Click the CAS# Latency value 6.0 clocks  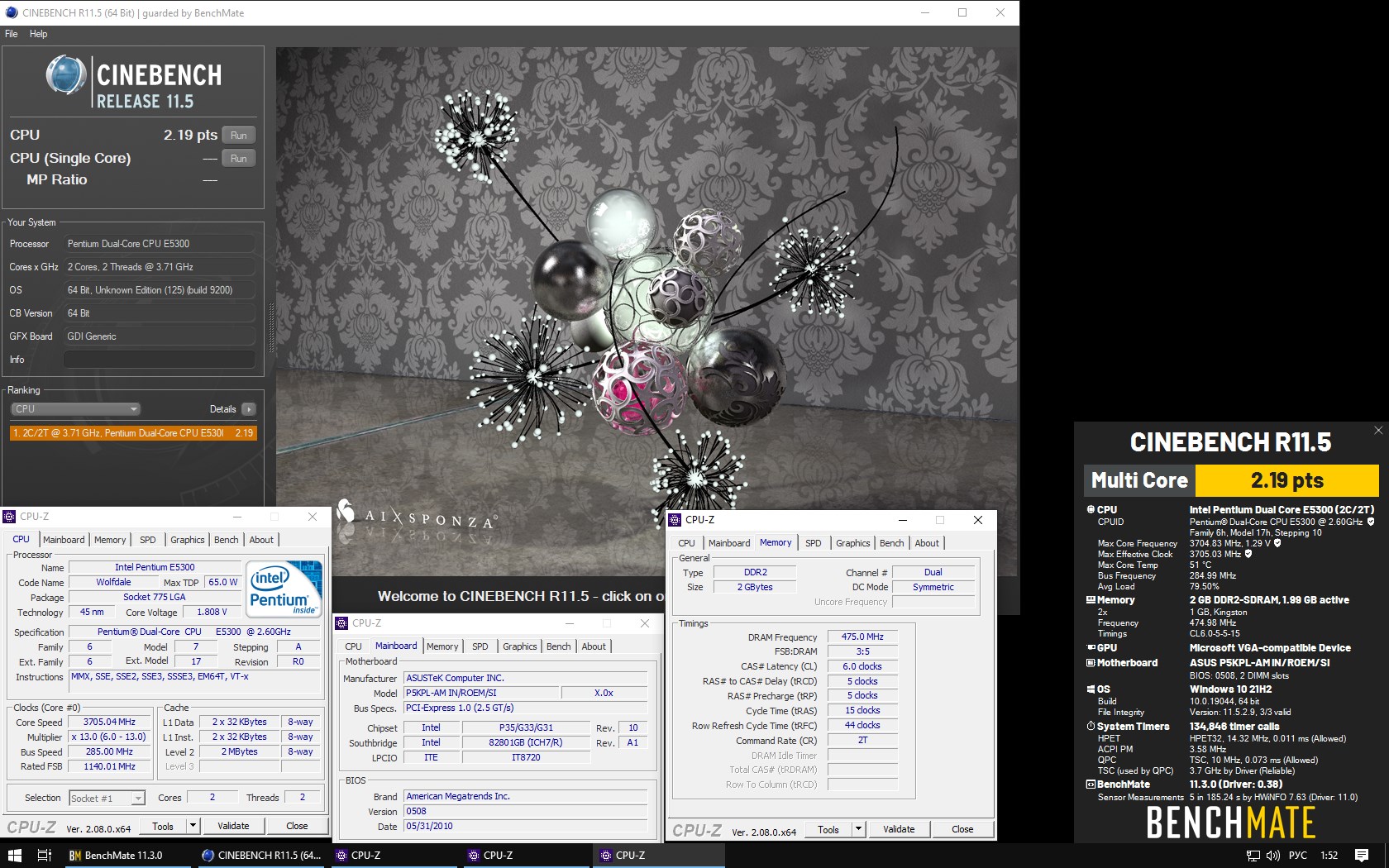coord(862,666)
